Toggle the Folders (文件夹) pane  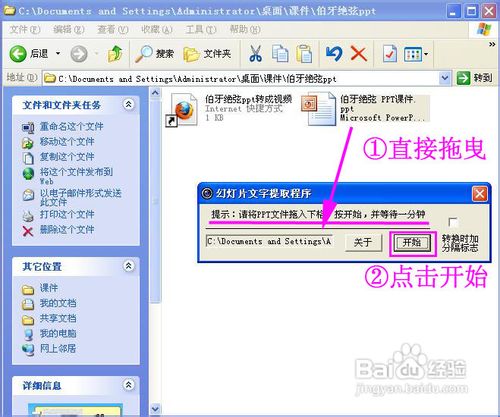tap(207, 54)
